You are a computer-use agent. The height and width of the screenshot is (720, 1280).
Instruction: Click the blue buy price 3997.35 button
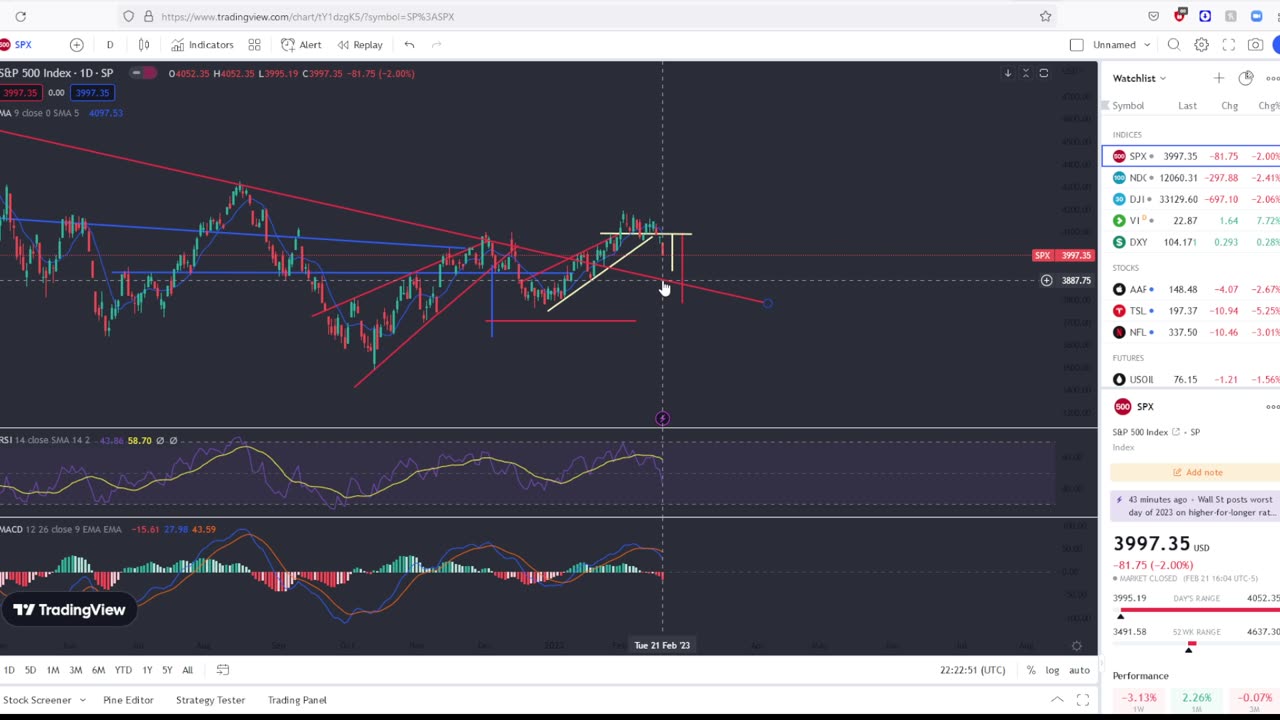(92, 93)
